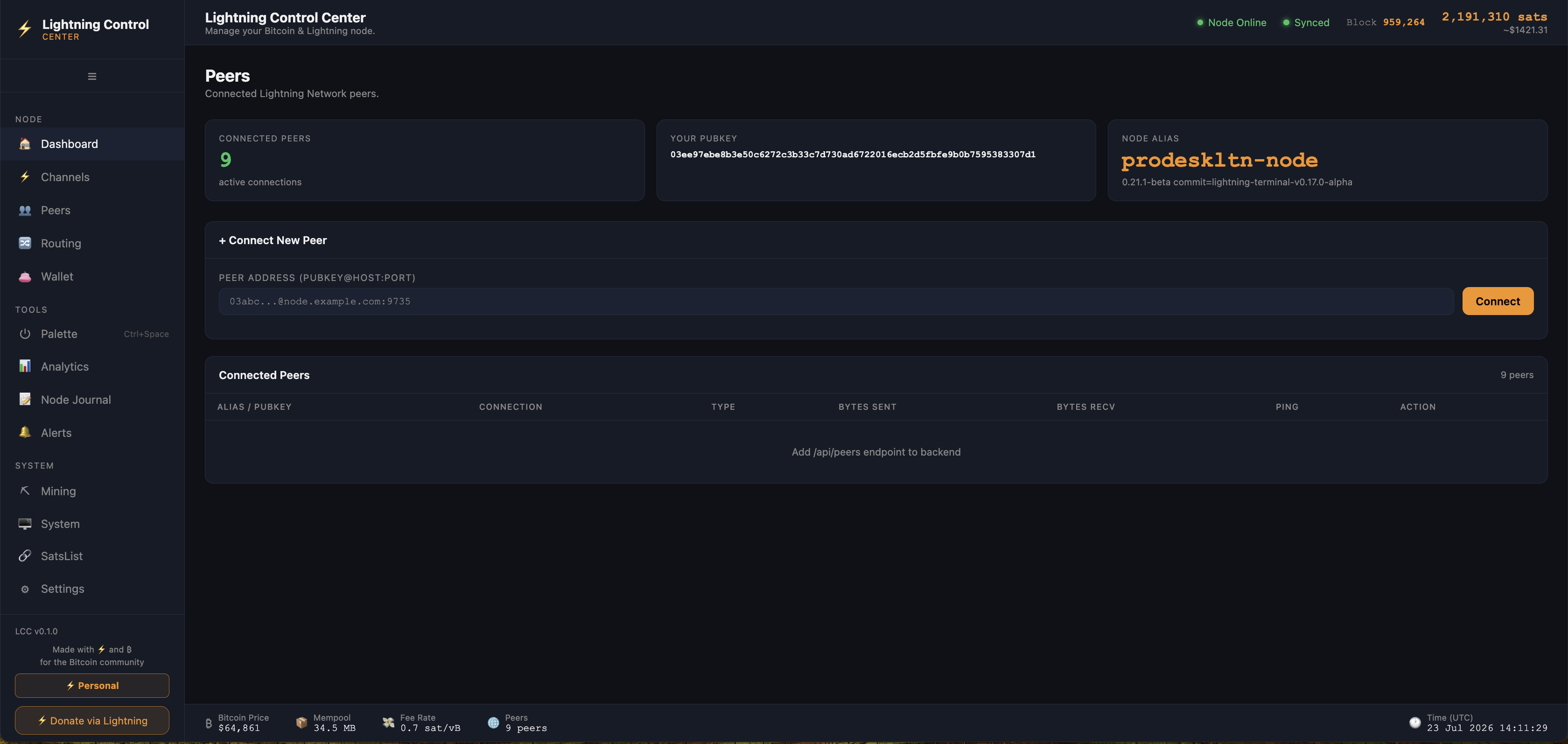Toggle the hamburger sidebar collapse icon

(x=92, y=76)
